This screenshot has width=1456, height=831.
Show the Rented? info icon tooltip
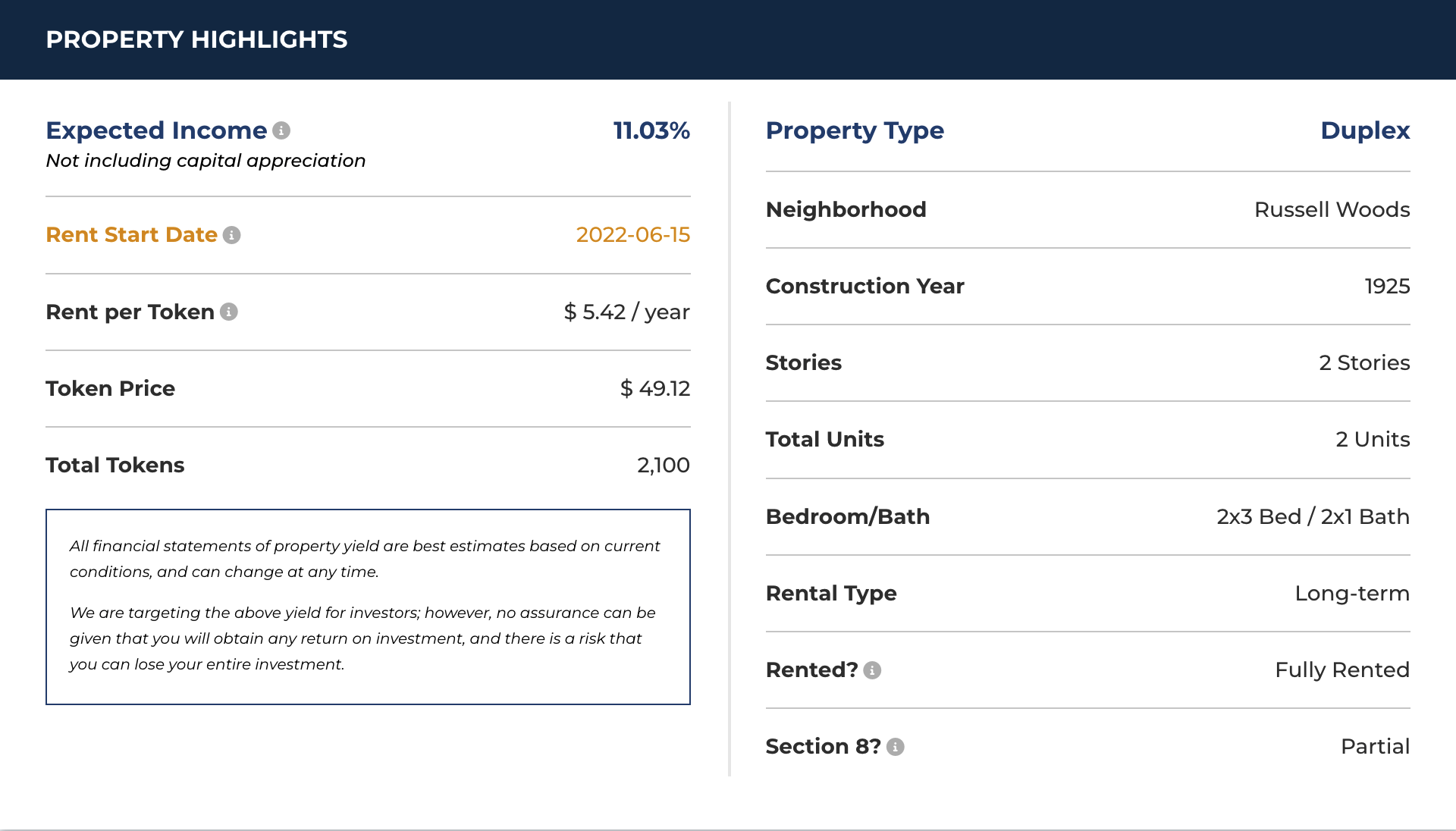point(872,670)
